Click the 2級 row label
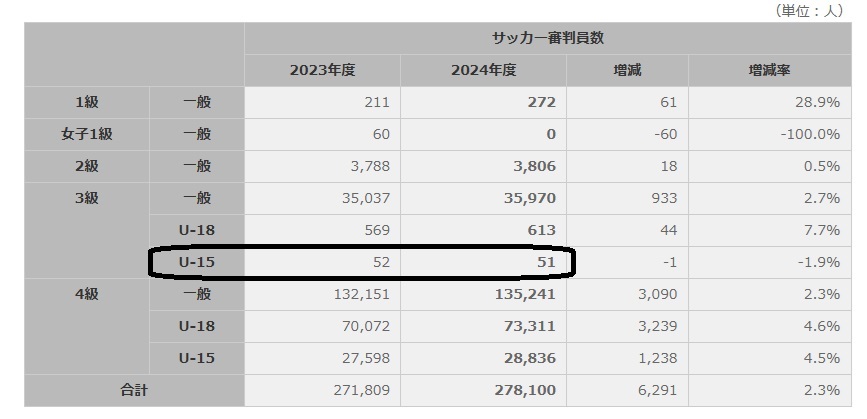This screenshot has width=867, height=419. tap(87, 166)
